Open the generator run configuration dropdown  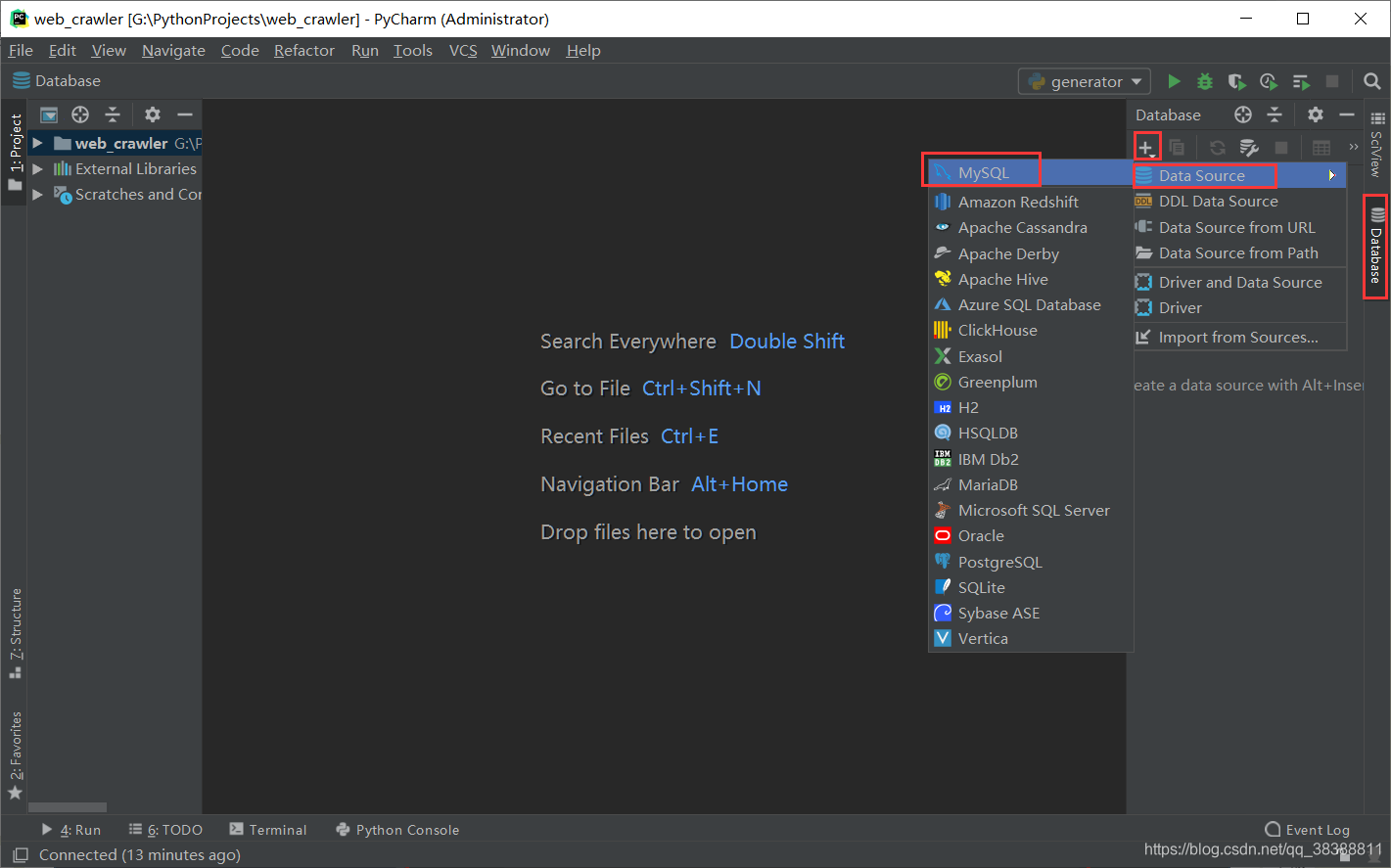[x=1085, y=81]
